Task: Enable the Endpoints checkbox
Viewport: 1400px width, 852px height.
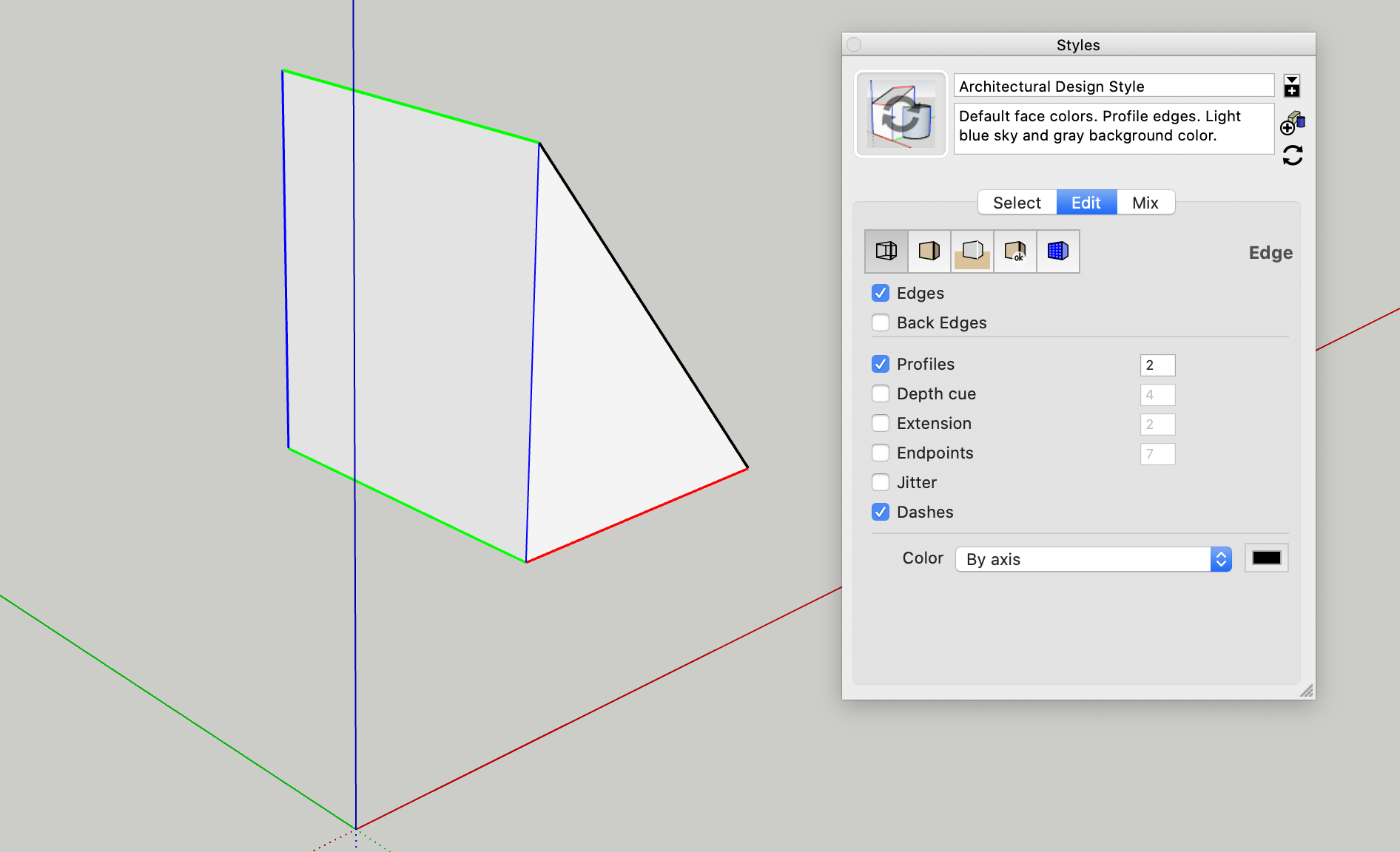Action: (881, 453)
